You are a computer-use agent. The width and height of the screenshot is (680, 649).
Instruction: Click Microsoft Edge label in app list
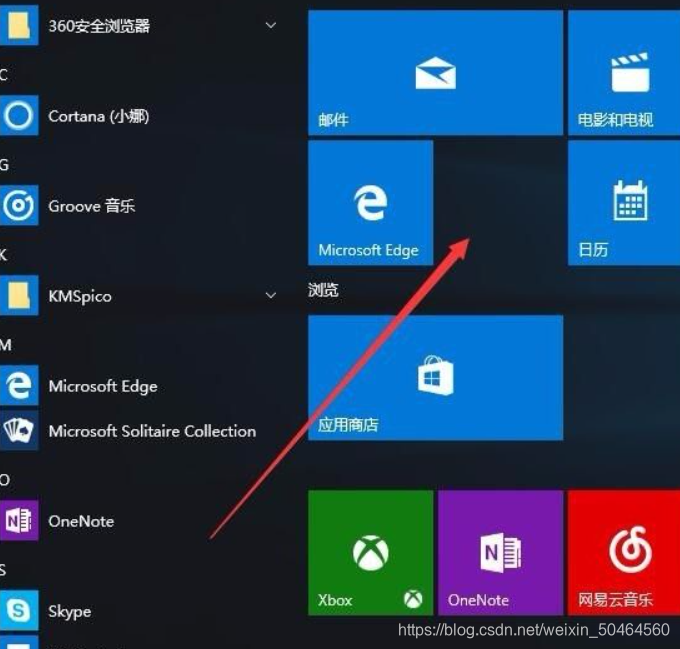pos(103,386)
